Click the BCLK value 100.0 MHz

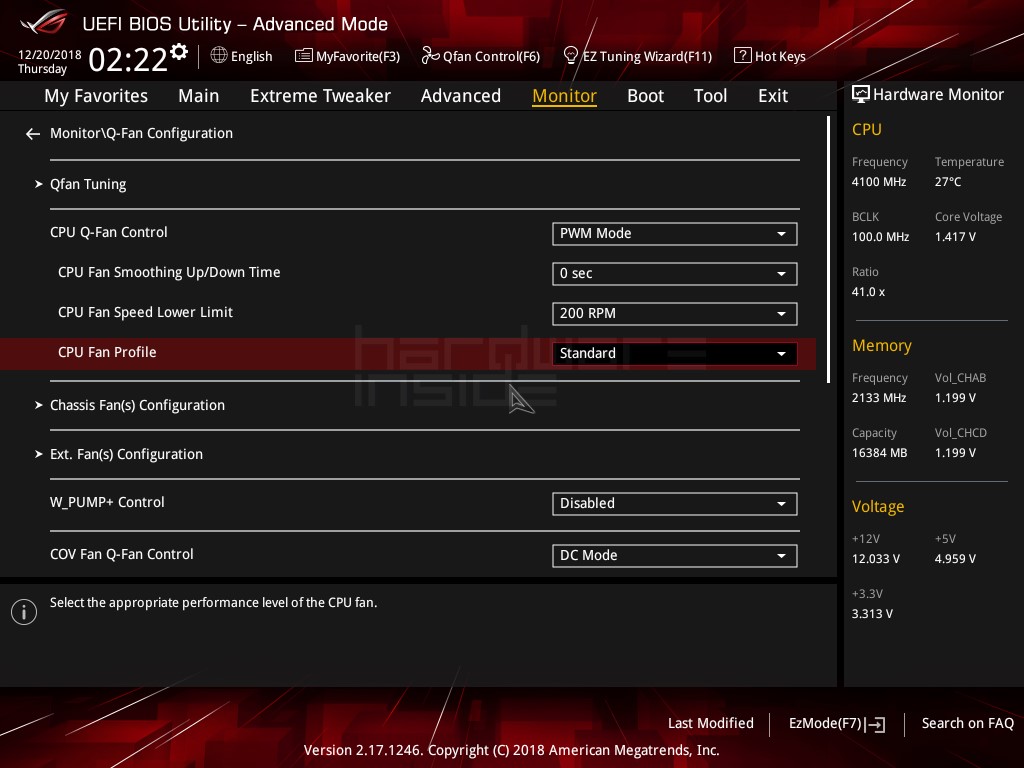(x=880, y=237)
